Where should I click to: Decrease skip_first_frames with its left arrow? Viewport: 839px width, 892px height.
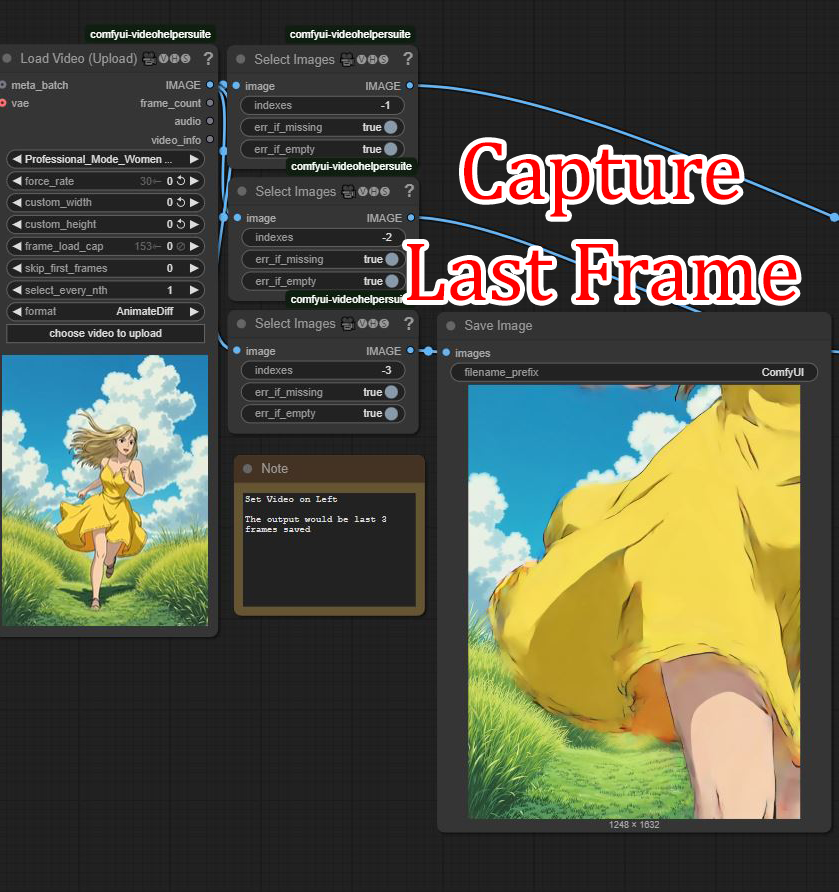pos(17,268)
